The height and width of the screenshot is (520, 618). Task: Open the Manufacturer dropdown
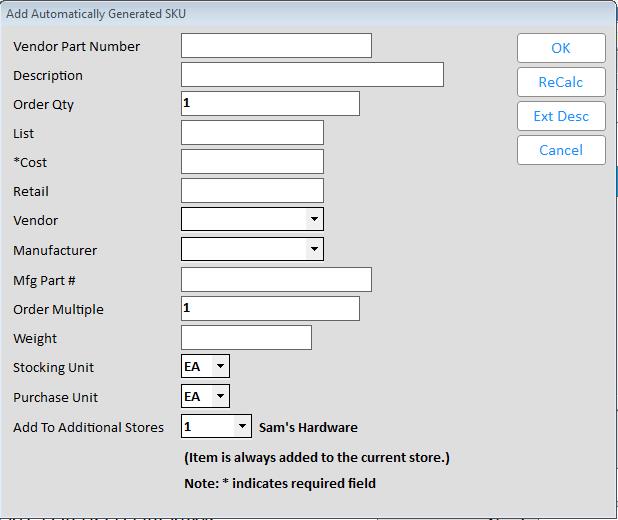click(314, 249)
